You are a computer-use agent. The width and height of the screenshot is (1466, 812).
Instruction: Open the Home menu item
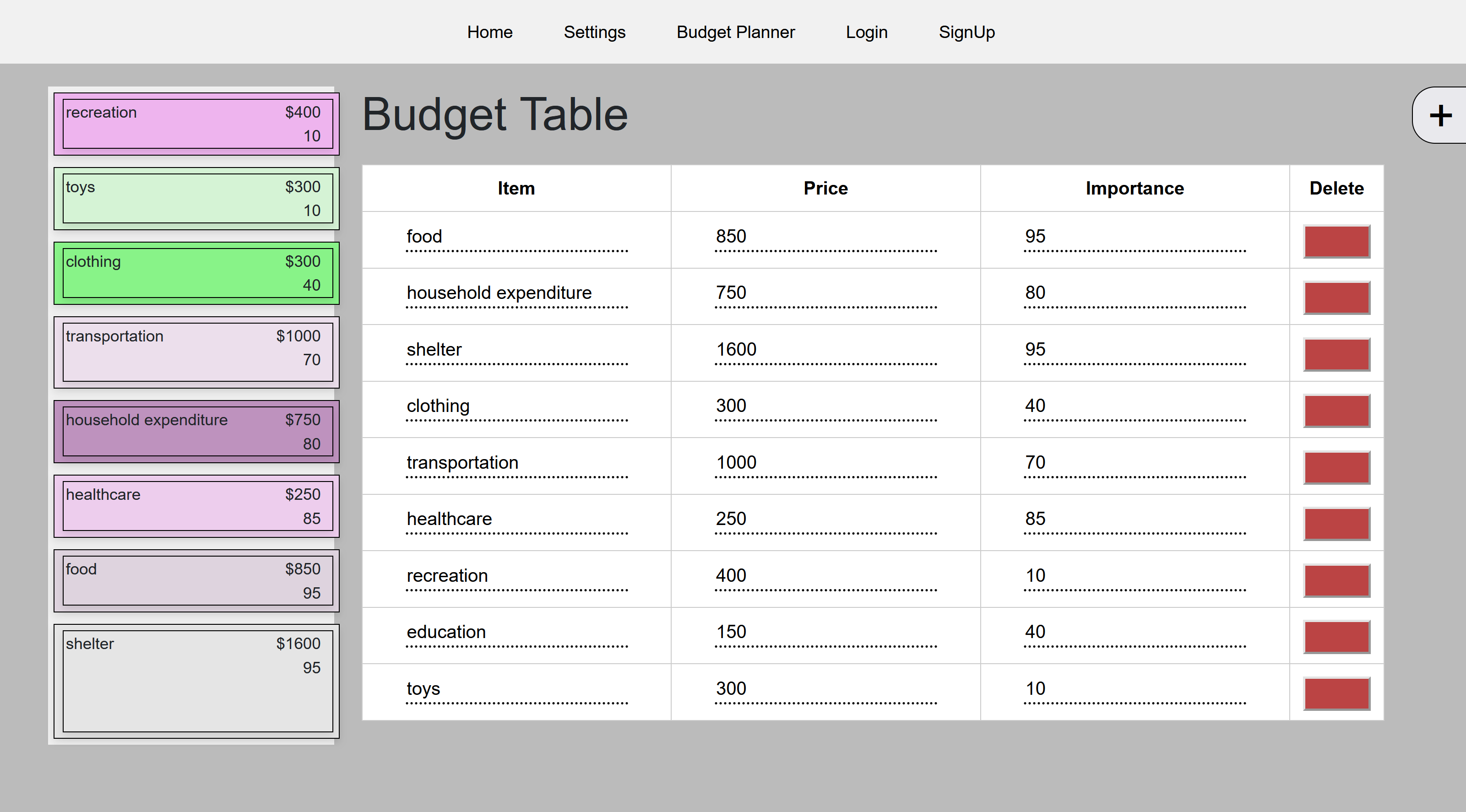click(x=489, y=32)
